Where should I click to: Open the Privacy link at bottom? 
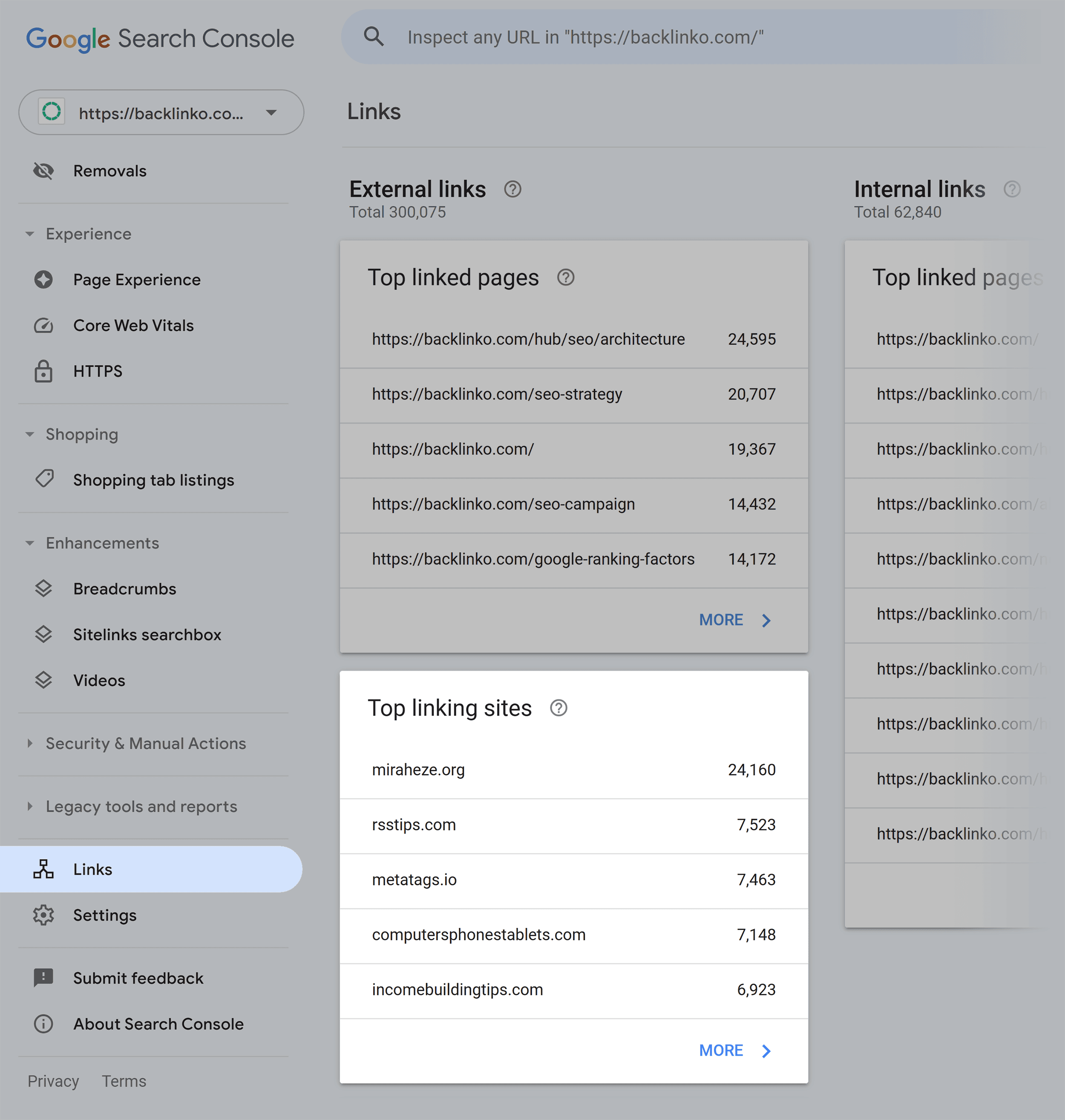tap(53, 1081)
